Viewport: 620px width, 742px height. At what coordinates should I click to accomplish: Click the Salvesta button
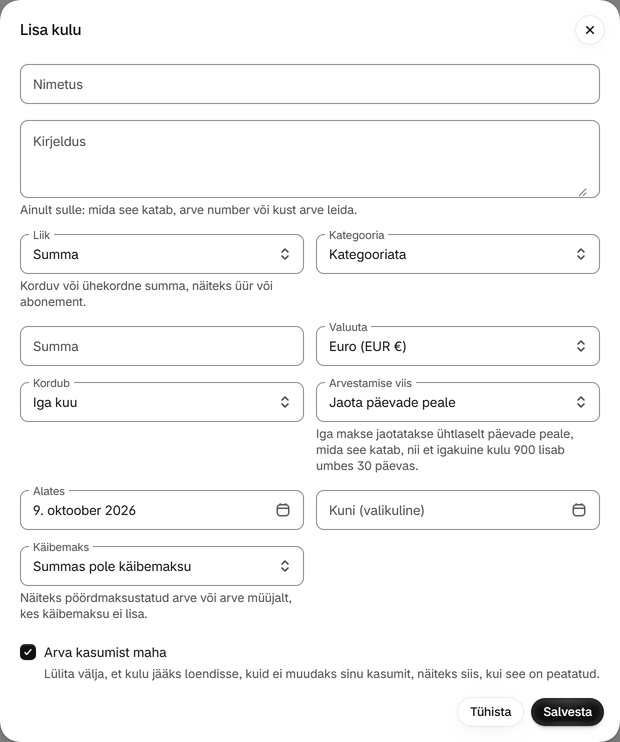[567, 712]
